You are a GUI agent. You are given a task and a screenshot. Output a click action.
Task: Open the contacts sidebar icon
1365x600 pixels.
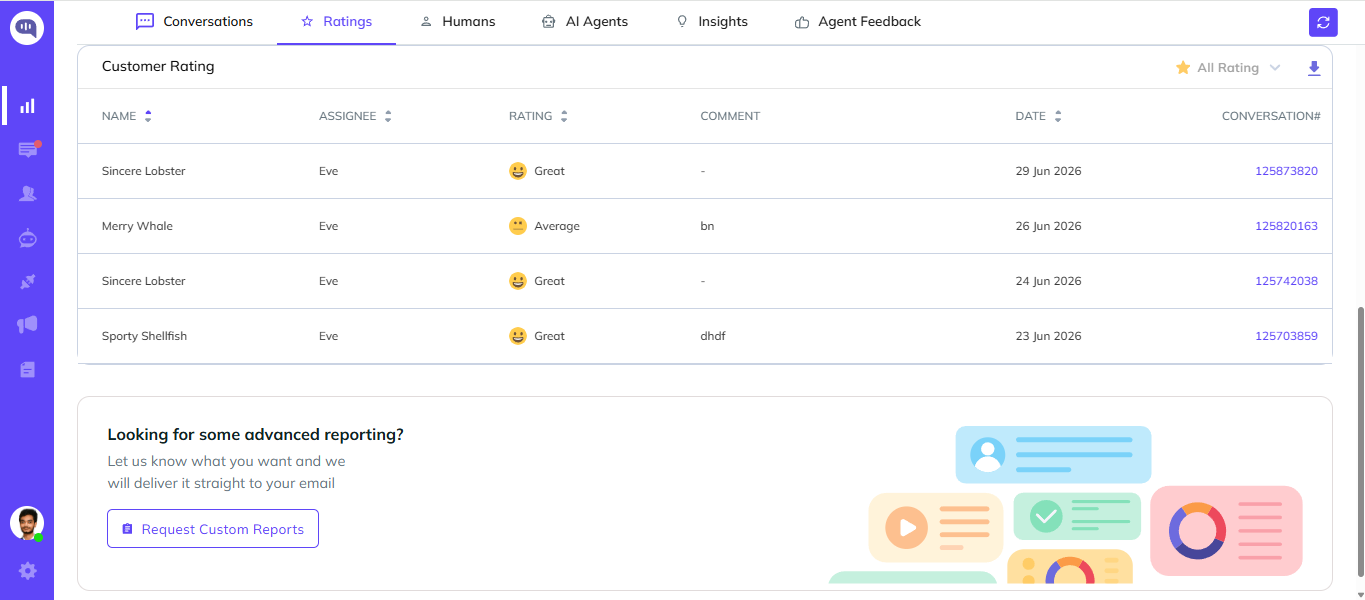28,194
